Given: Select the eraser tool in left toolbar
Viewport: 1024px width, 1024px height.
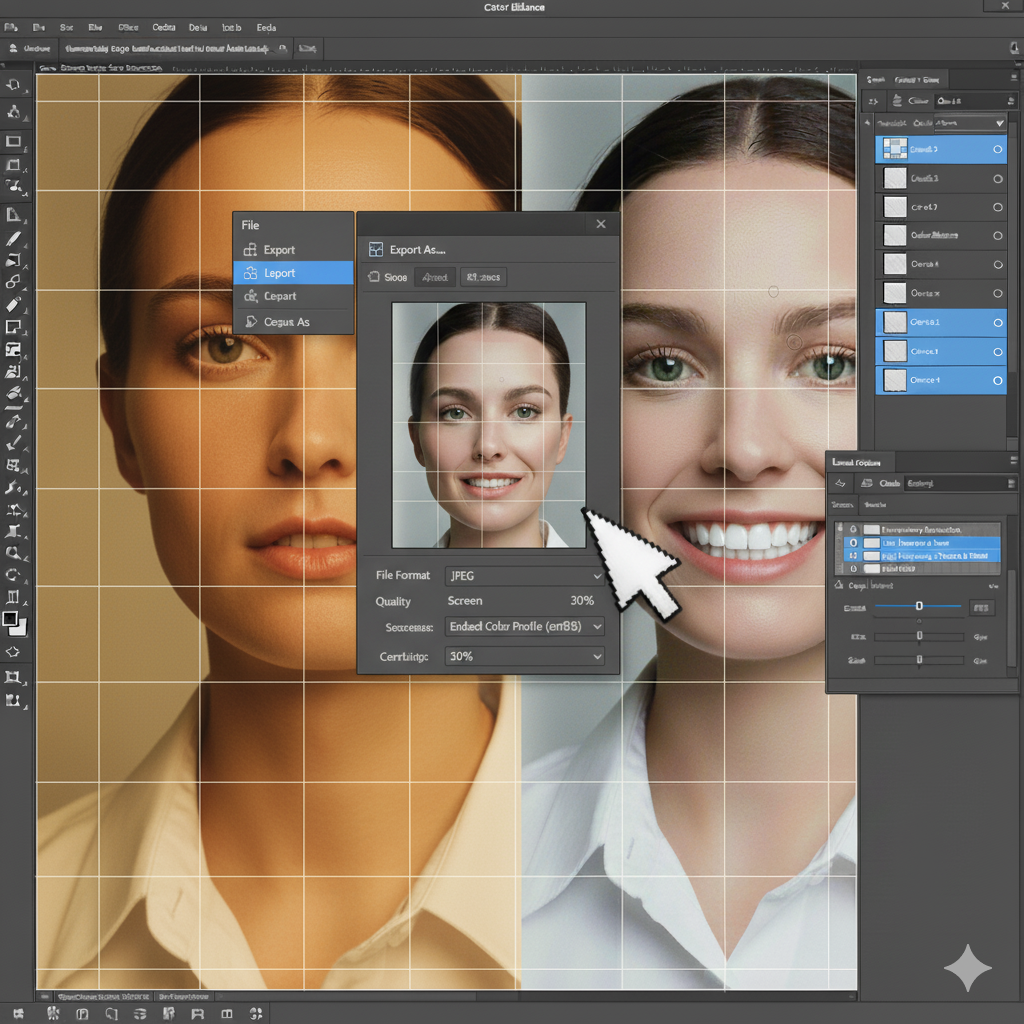Looking at the screenshot, I should (14, 304).
